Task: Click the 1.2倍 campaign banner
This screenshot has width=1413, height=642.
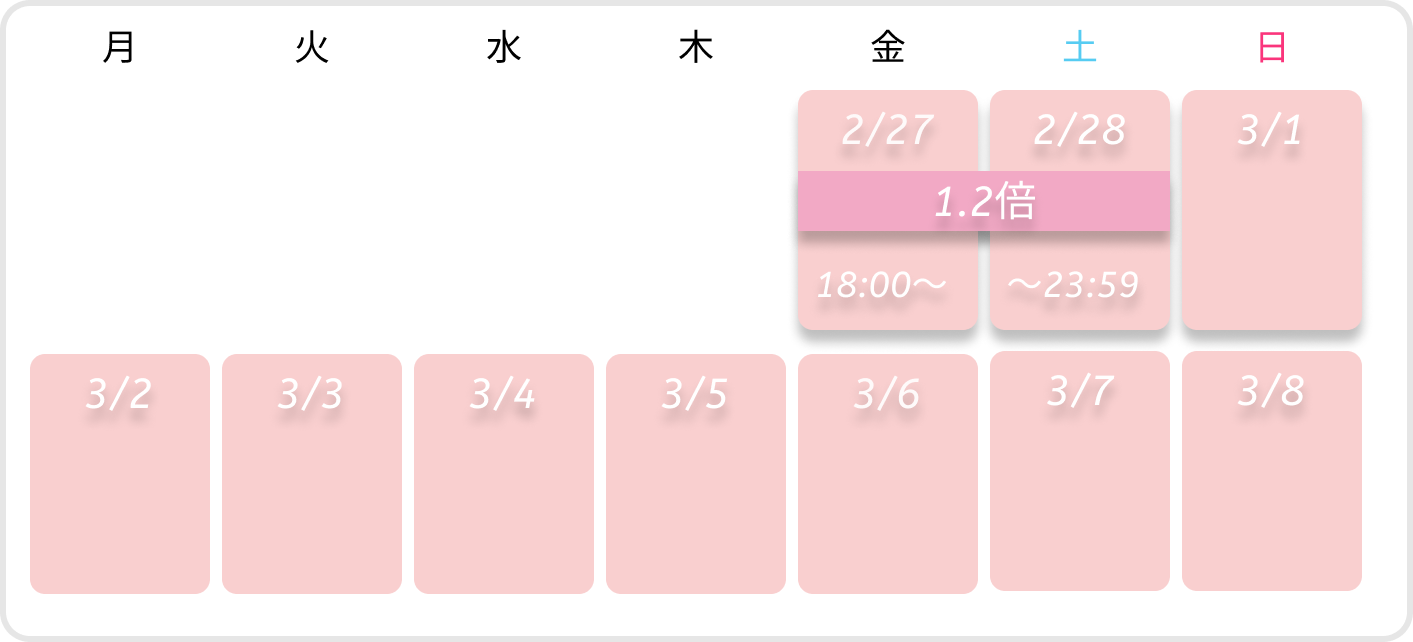Action: pyautogui.click(x=984, y=201)
